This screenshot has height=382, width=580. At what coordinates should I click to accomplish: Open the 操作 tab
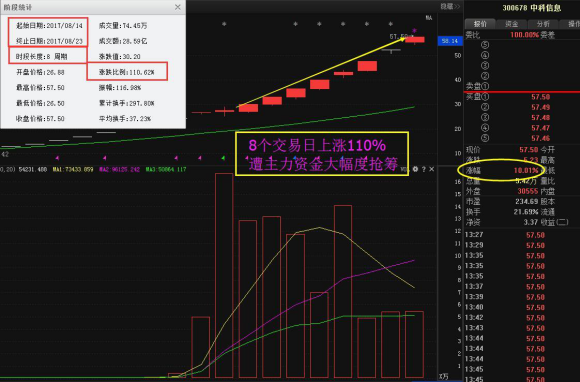[x=570, y=24]
